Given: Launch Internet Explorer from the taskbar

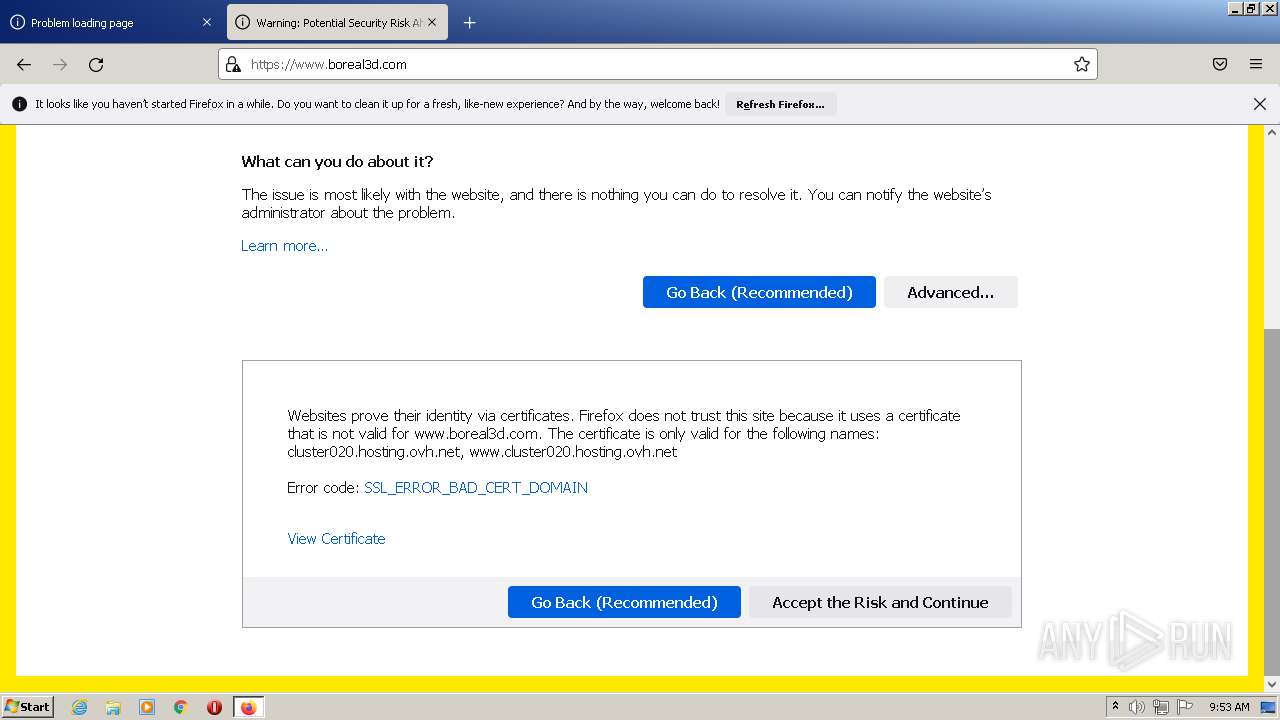Looking at the screenshot, I should click(79, 707).
